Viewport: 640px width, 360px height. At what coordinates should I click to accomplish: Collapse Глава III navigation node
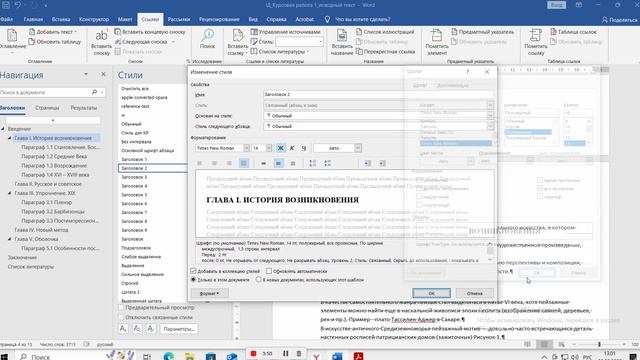click(9, 193)
